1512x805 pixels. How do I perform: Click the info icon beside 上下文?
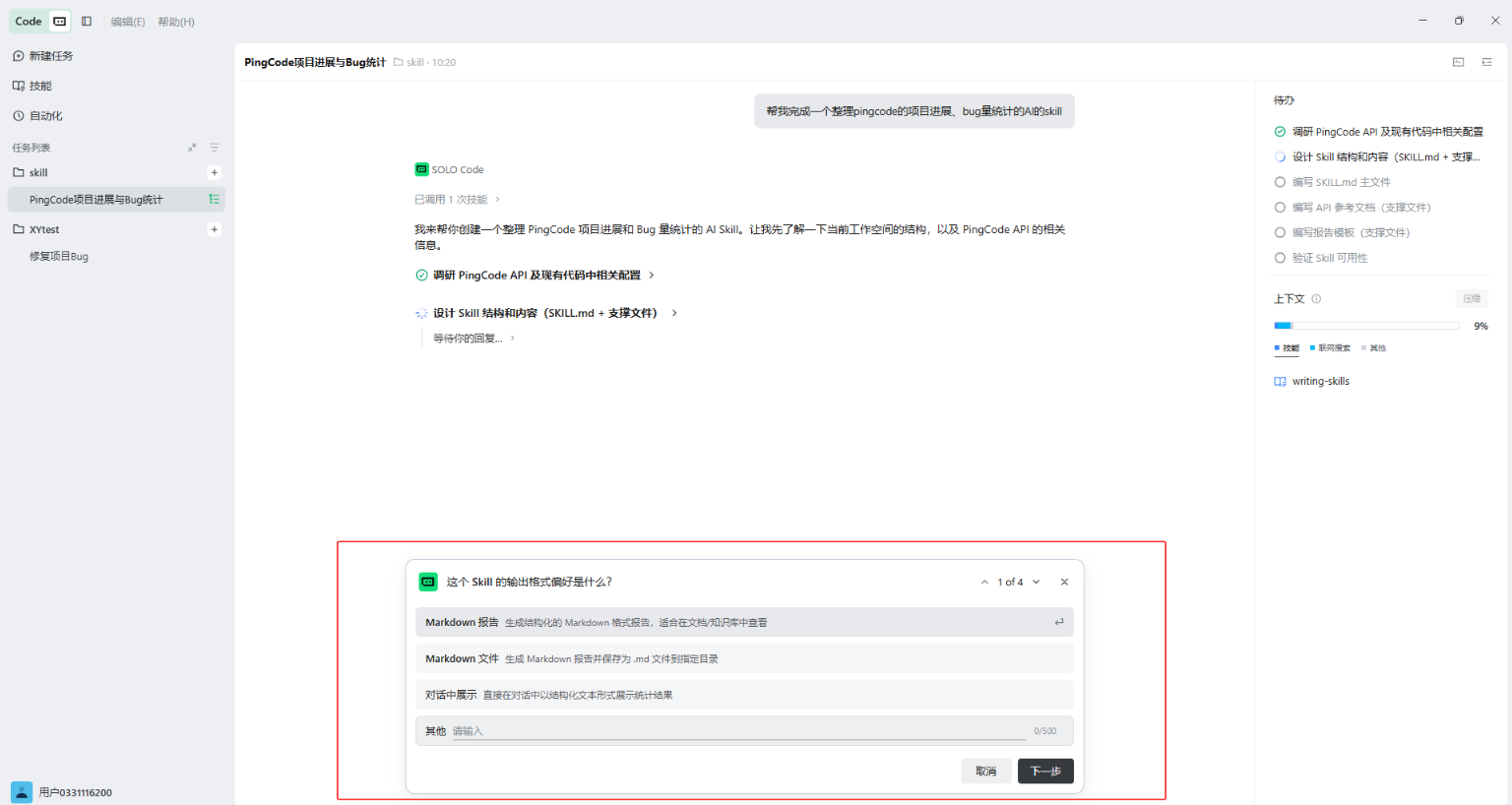click(x=1316, y=299)
